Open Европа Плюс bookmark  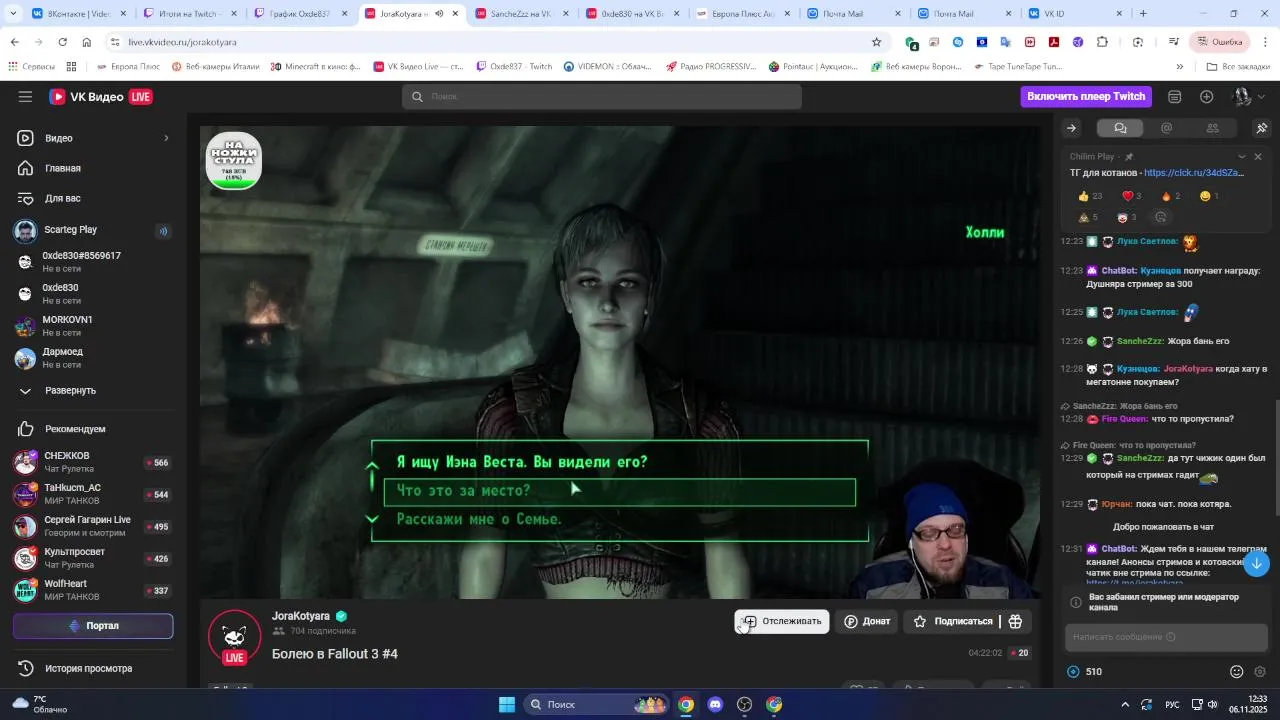(x=129, y=66)
